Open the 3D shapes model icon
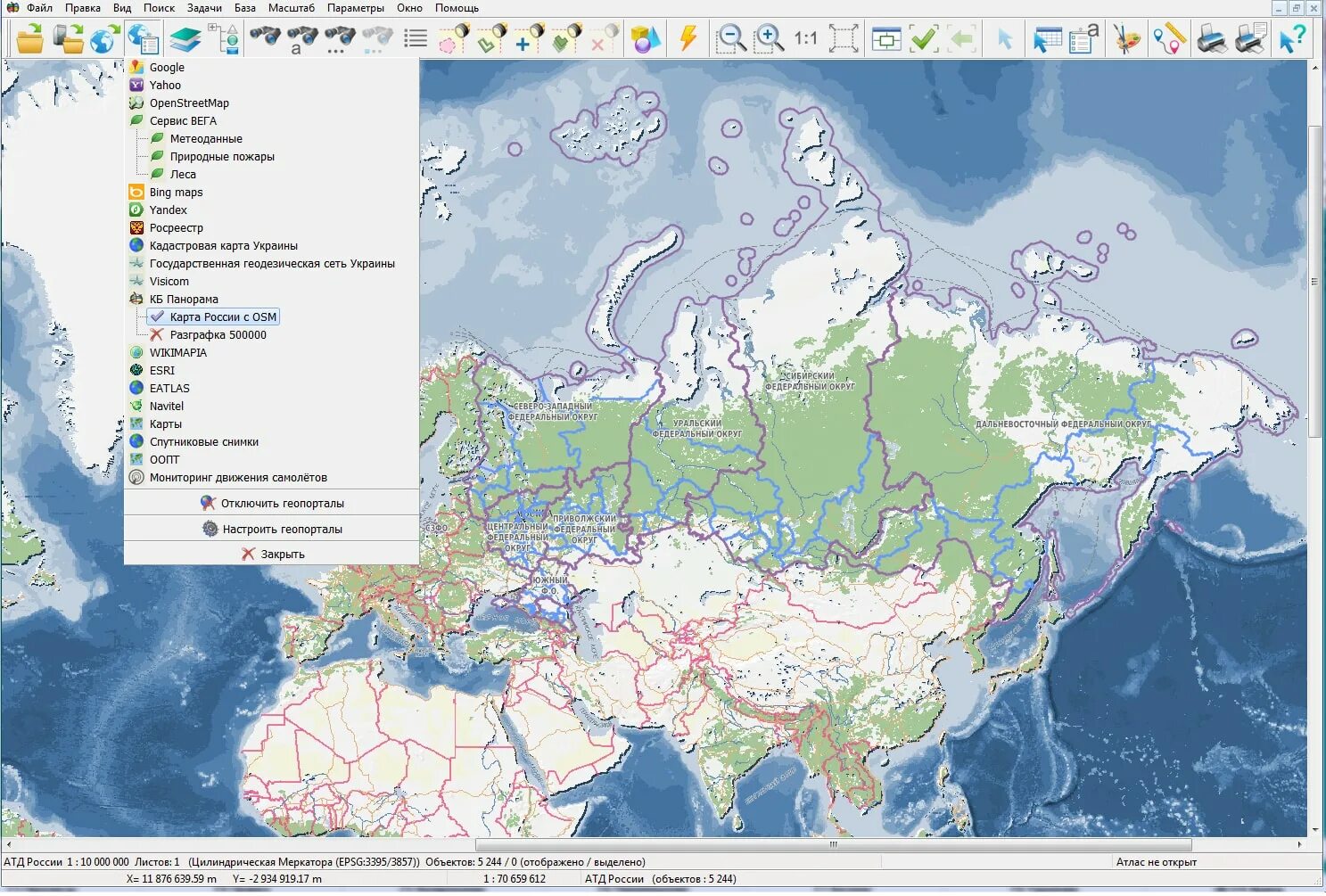1326x896 pixels. [x=646, y=38]
